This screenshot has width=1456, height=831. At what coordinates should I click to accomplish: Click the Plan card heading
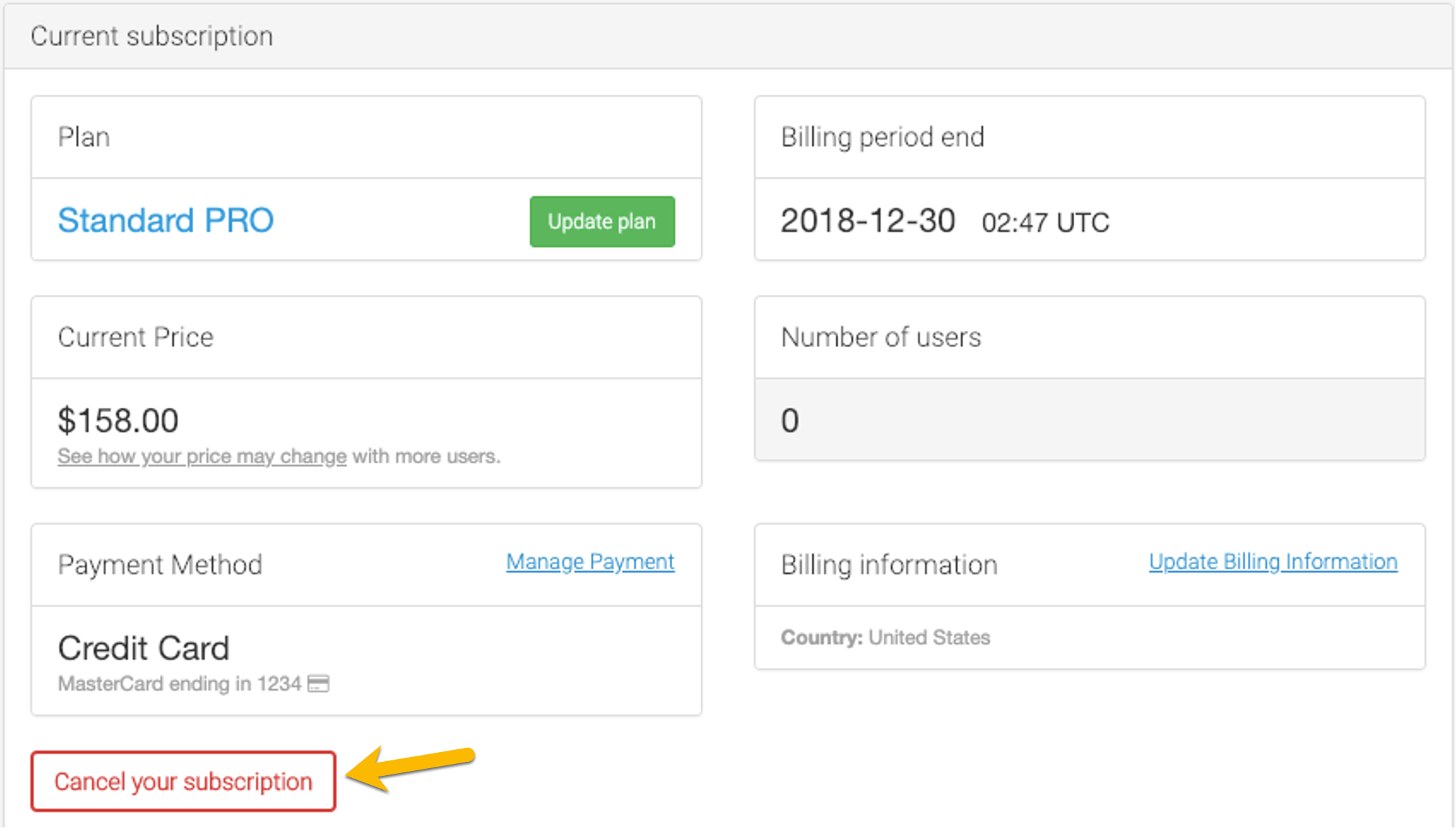click(84, 137)
